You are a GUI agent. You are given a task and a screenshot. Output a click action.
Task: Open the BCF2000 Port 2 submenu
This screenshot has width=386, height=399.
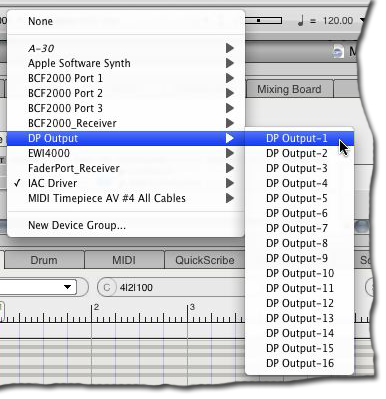tap(126, 93)
